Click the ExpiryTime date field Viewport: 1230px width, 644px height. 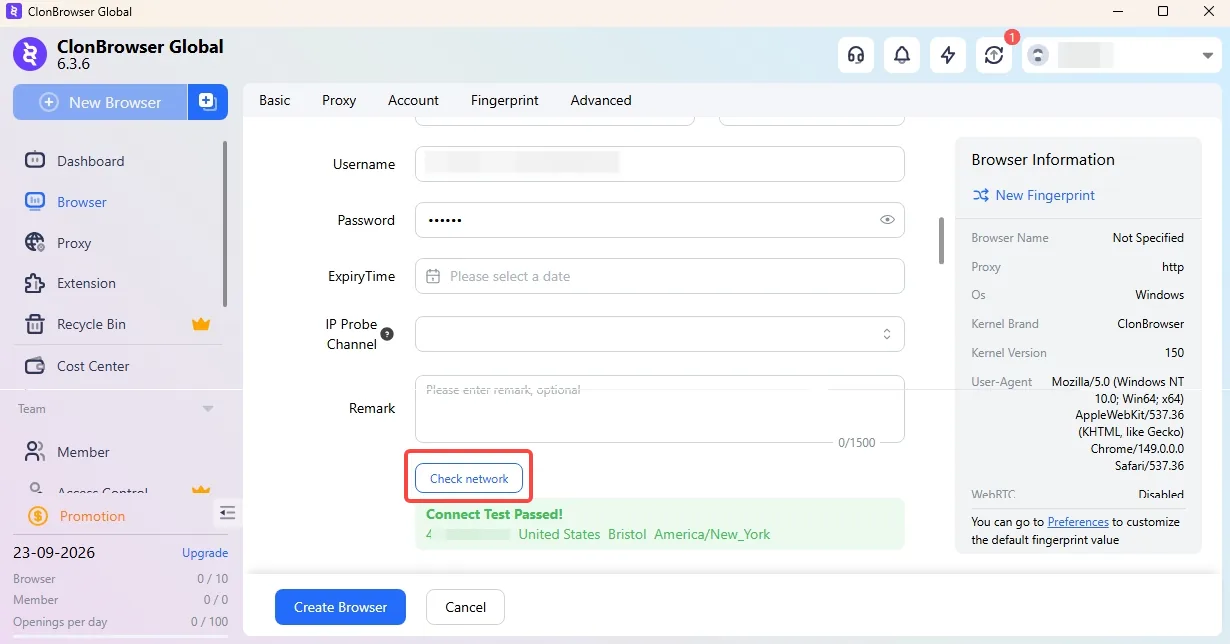tap(660, 276)
